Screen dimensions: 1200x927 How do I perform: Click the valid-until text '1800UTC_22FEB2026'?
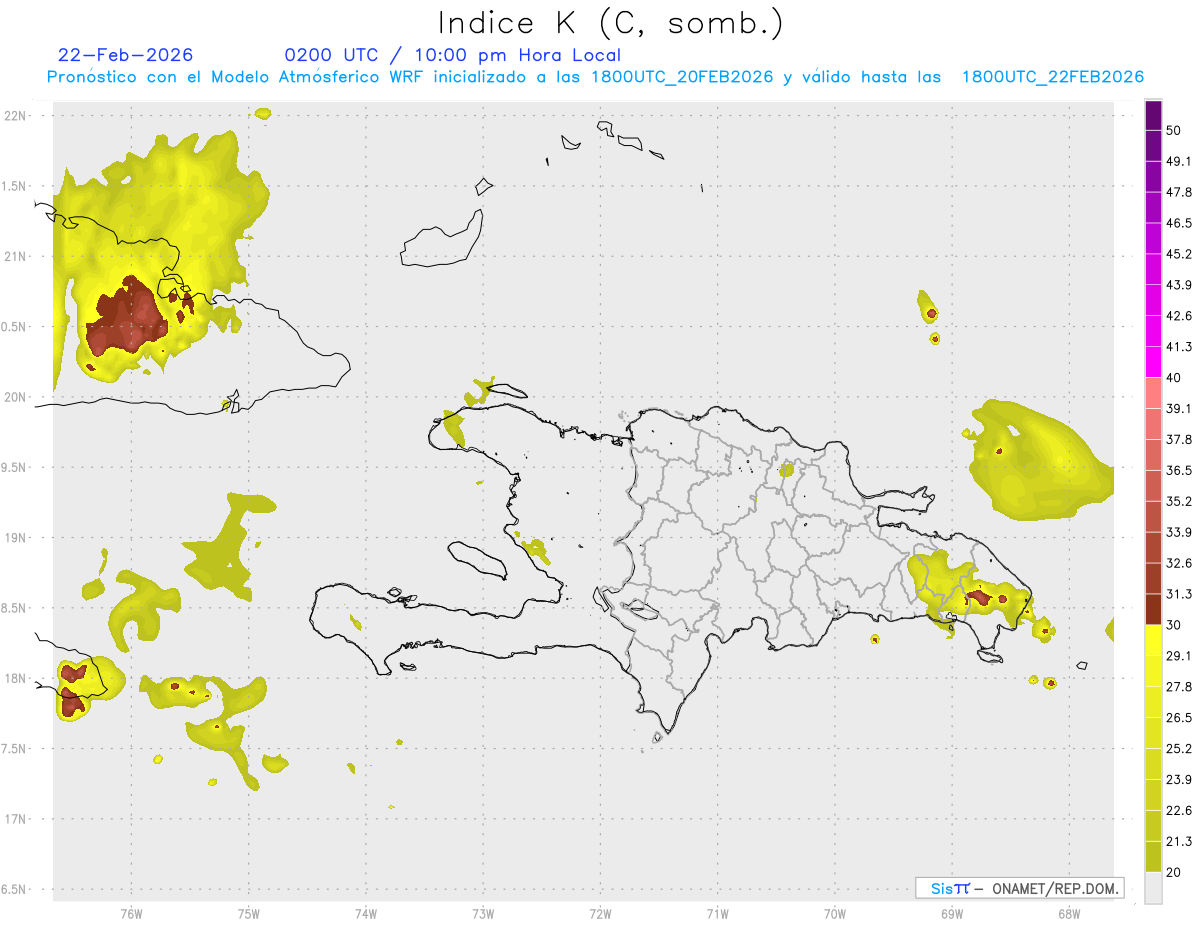[x=1052, y=77]
